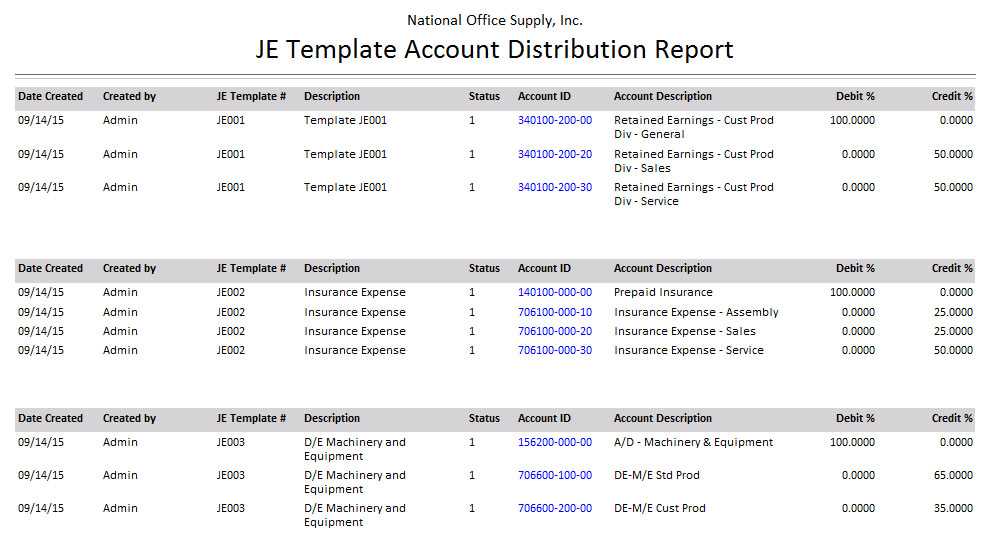Select account ID 706100-000-20
Image resolution: width=992 pixels, height=552 pixels.
pos(554,331)
